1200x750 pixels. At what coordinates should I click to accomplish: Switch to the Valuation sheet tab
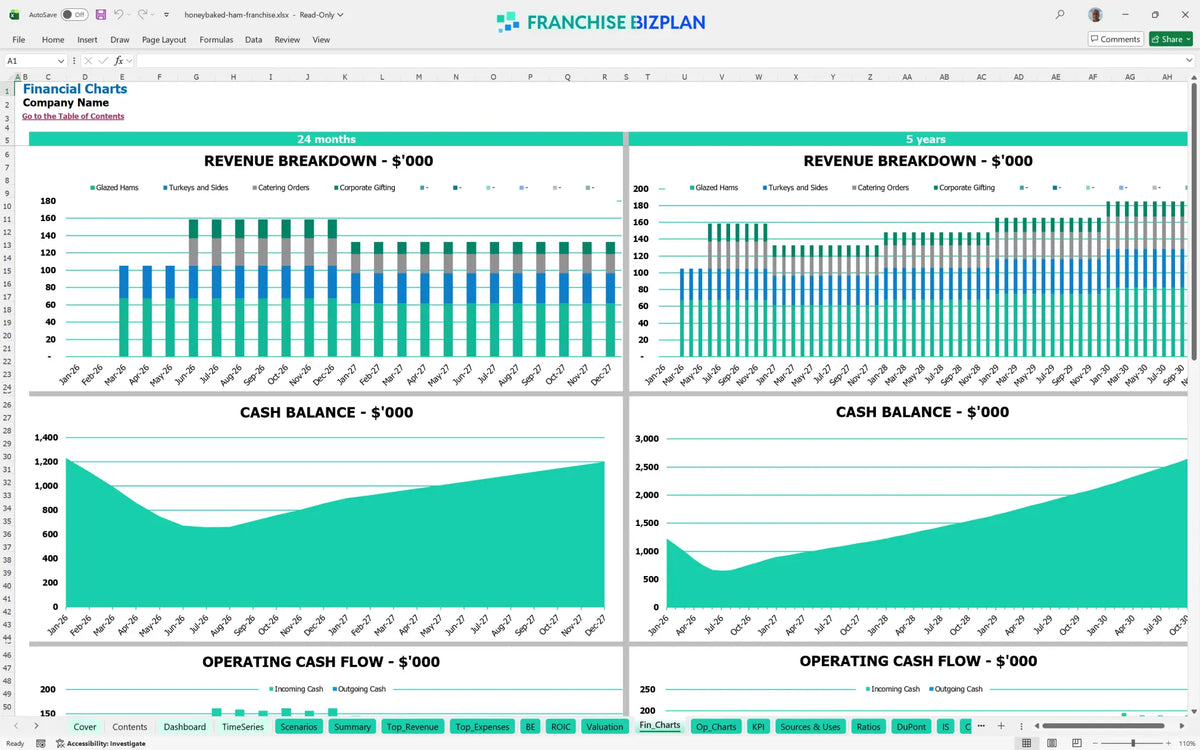(x=605, y=727)
